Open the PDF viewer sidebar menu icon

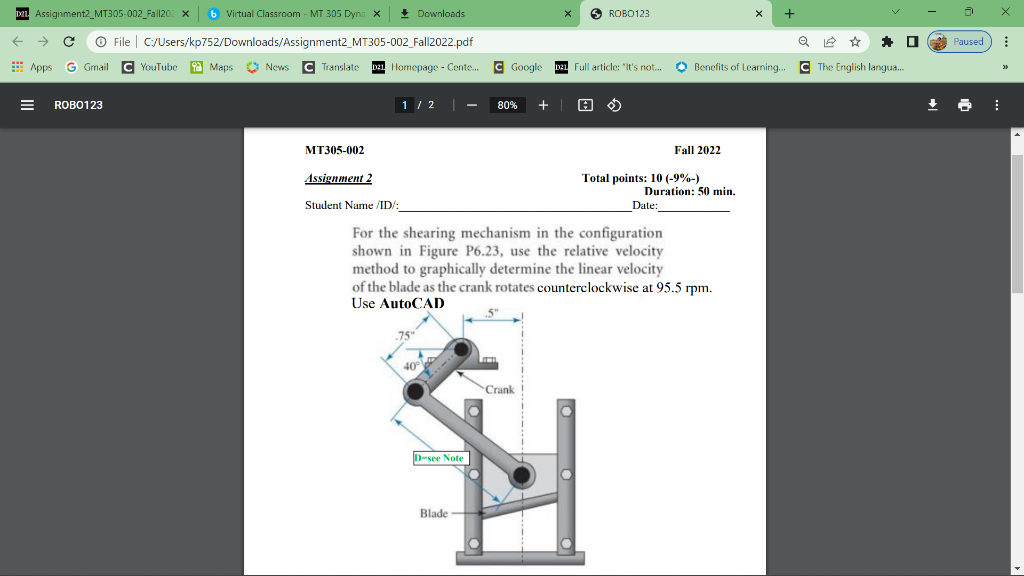click(27, 105)
